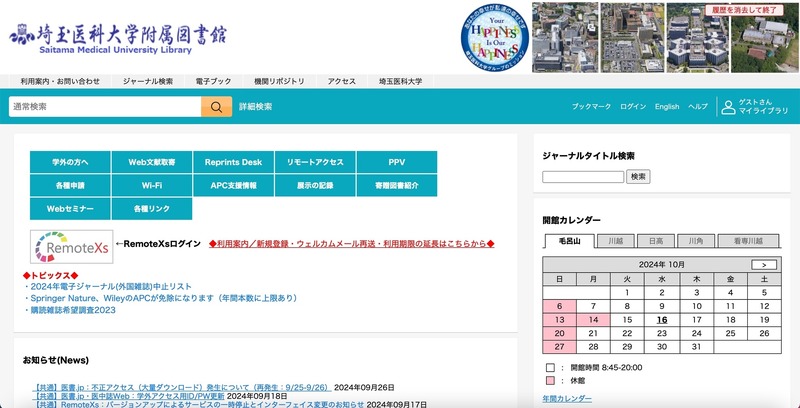Screen dimensions: 800x408
Task: Open the 電子ブック menu item
Action: [212, 81]
